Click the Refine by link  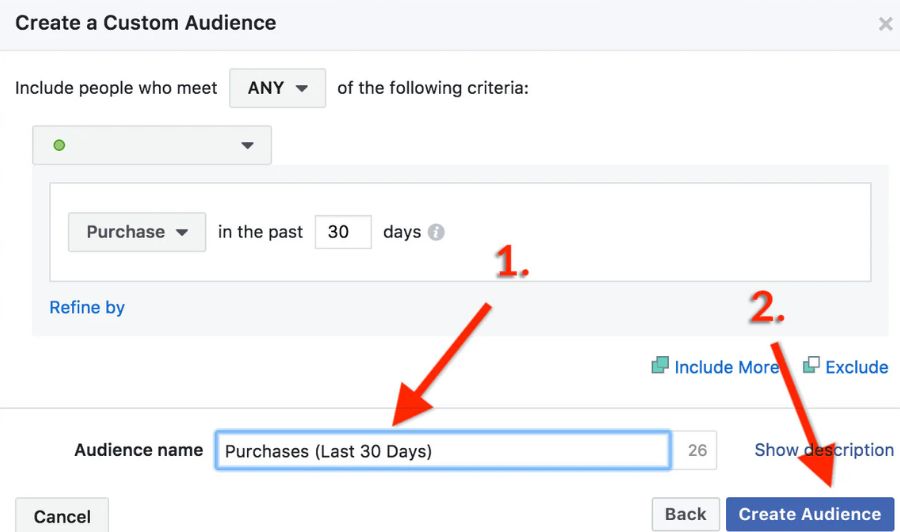(x=87, y=308)
